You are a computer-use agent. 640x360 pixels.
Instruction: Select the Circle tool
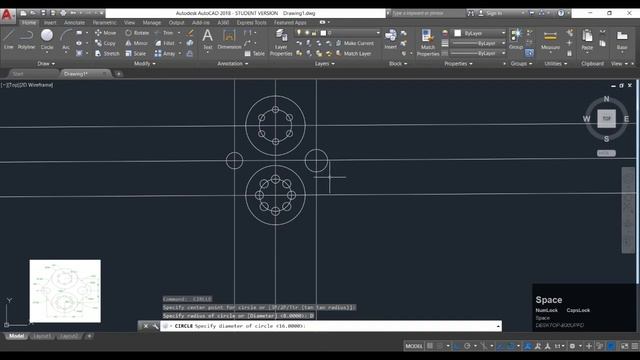click(x=47, y=40)
